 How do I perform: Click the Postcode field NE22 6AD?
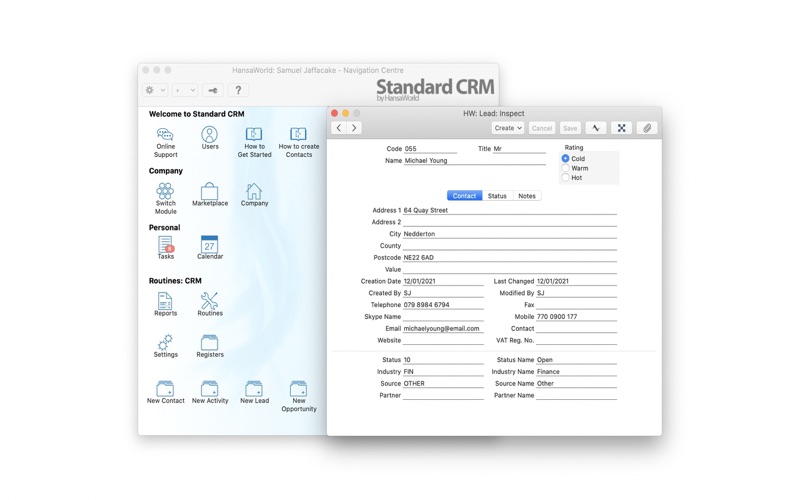(510, 258)
